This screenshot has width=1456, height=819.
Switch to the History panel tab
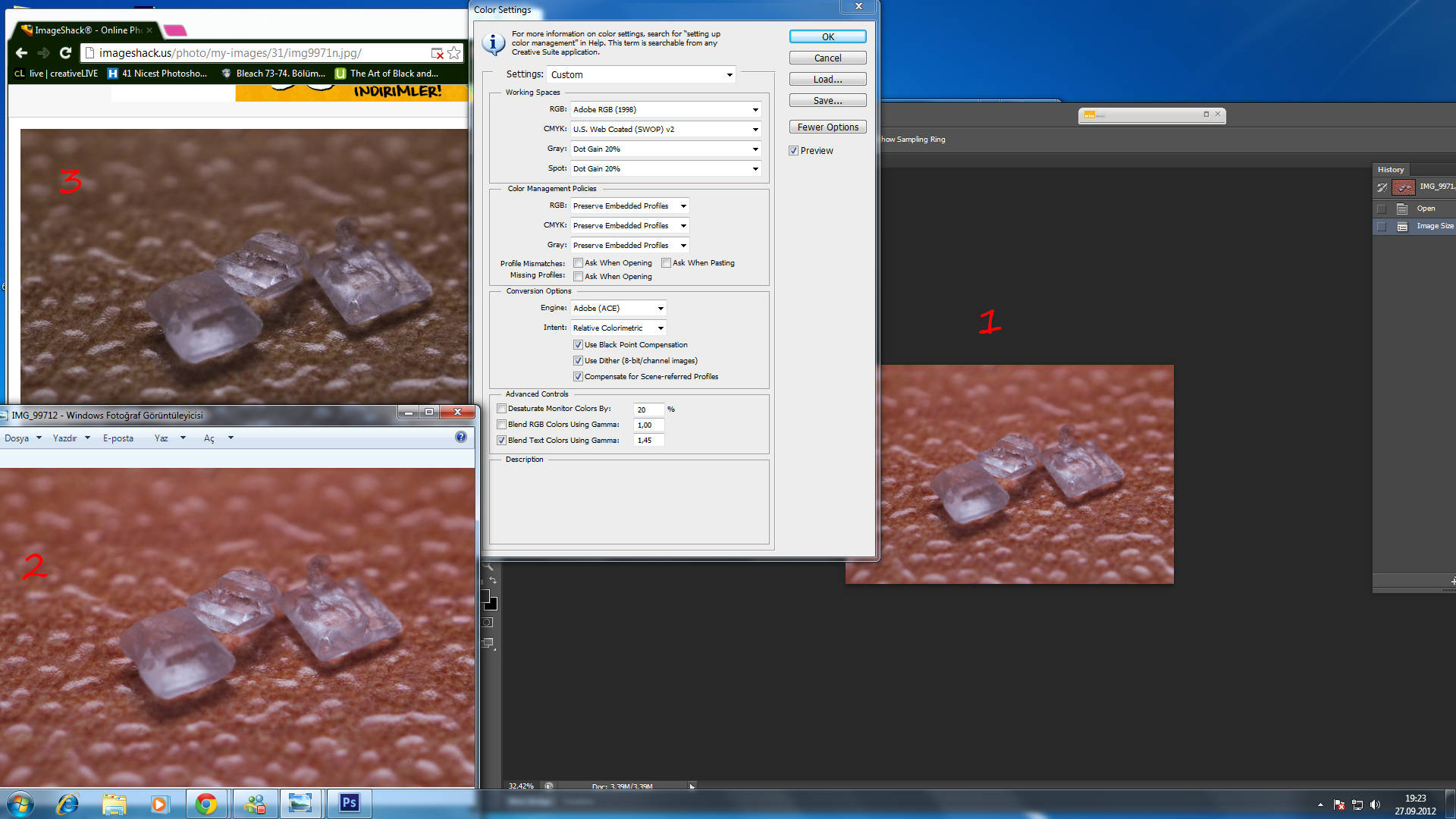point(1390,170)
